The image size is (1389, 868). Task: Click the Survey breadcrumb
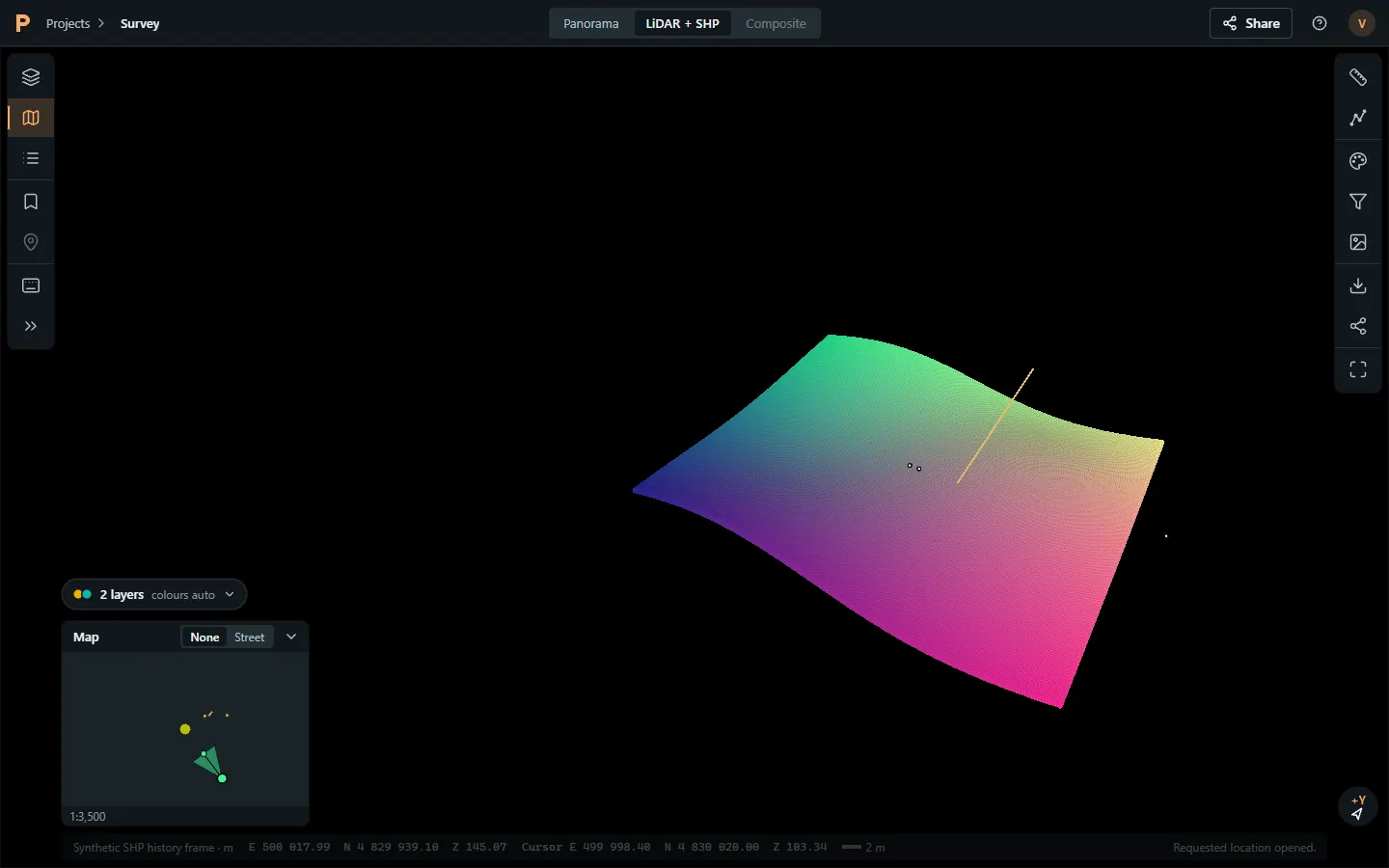pos(140,23)
